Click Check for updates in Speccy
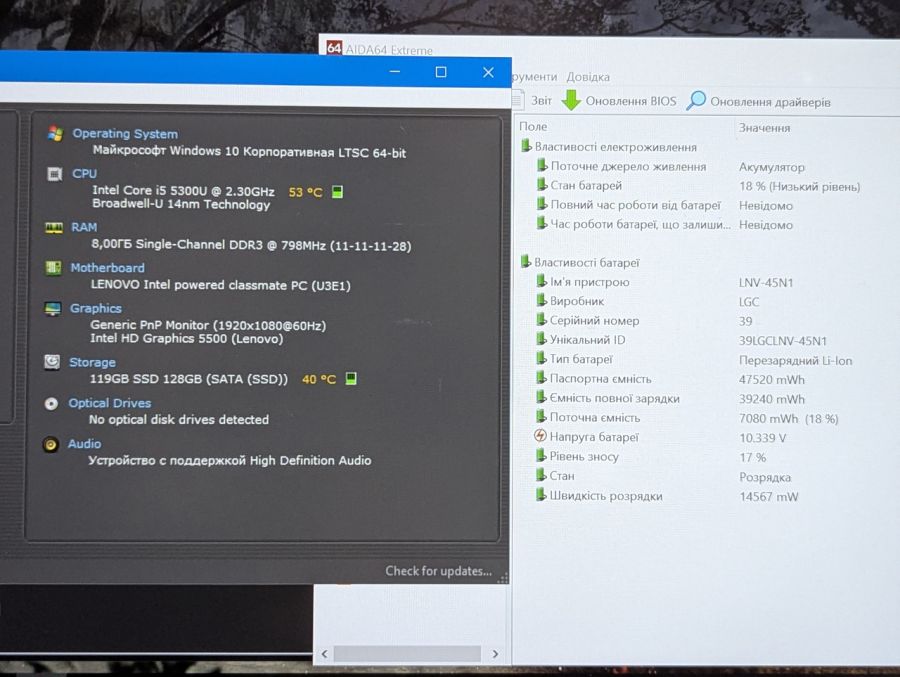 click(x=439, y=571)
